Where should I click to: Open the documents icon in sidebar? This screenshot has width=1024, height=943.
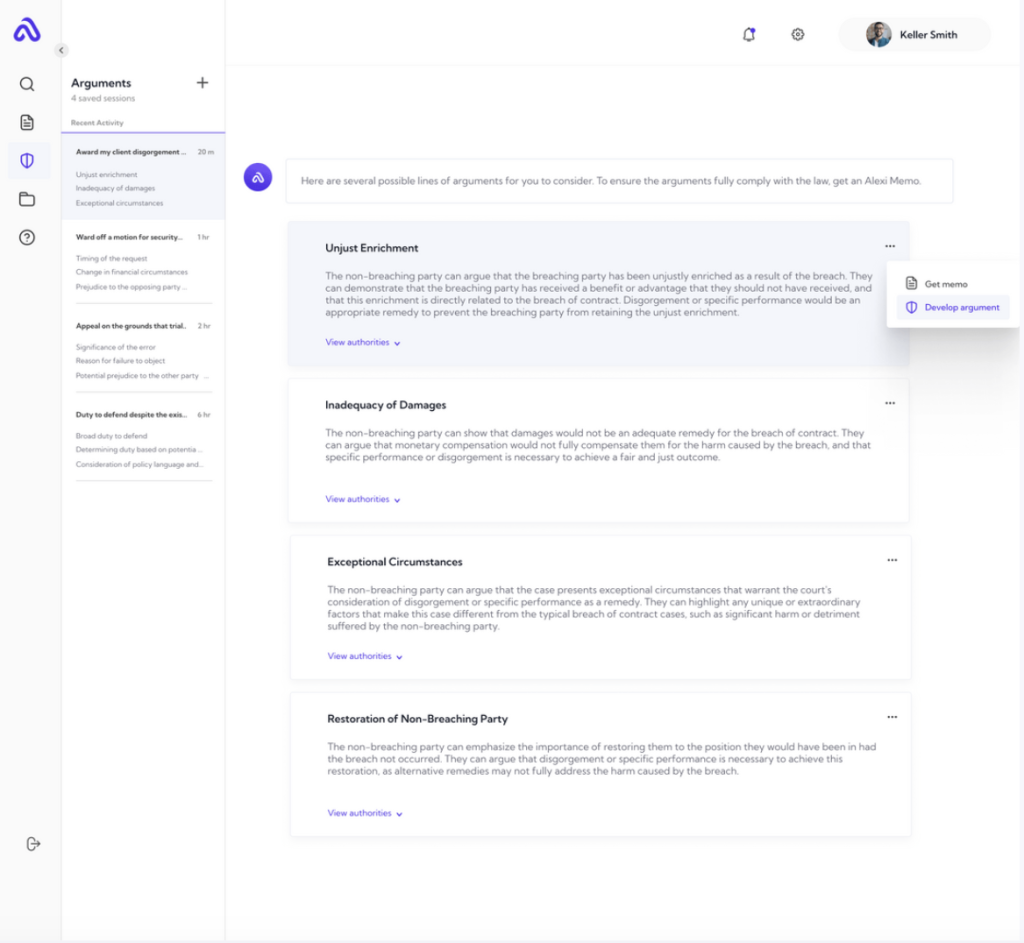tap(27, 122)
